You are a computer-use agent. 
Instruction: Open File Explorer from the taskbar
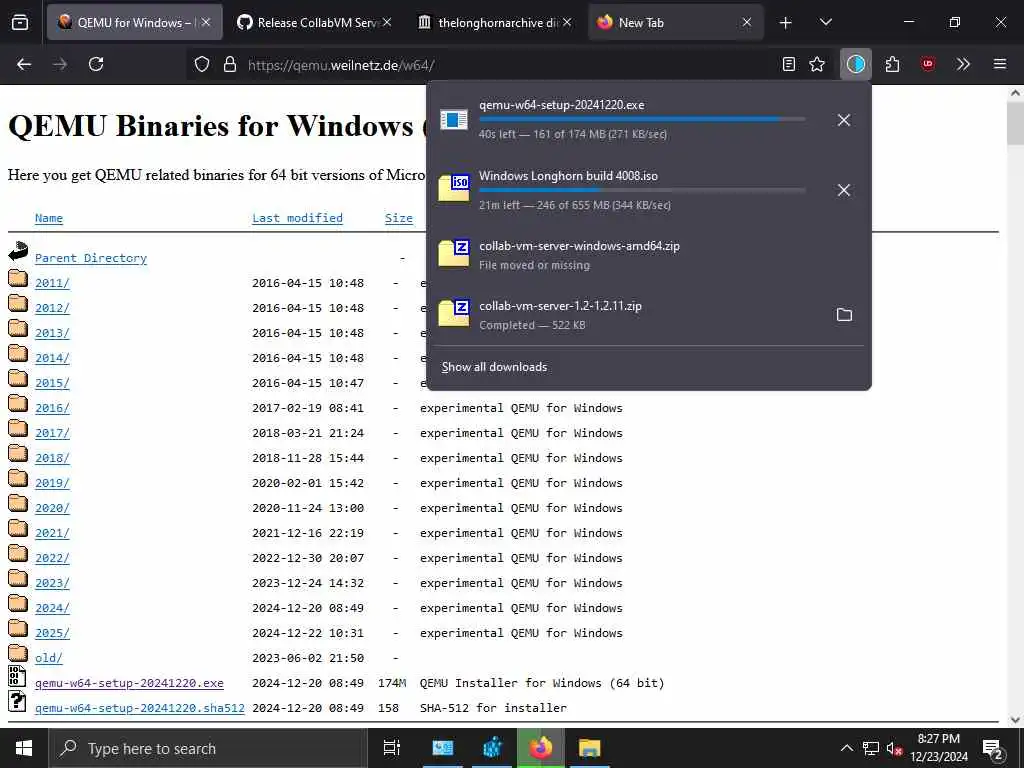(x=589, y=748)
